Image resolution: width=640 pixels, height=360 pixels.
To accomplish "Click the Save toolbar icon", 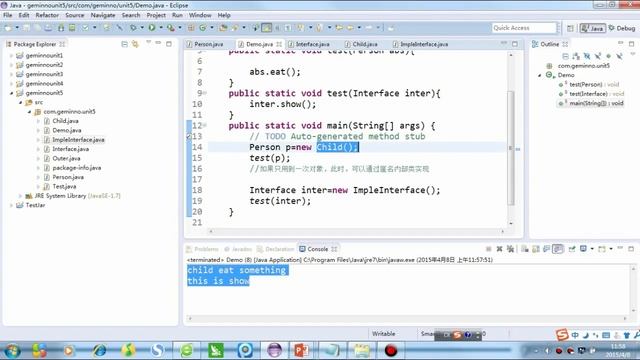I will tap(26, 28).
